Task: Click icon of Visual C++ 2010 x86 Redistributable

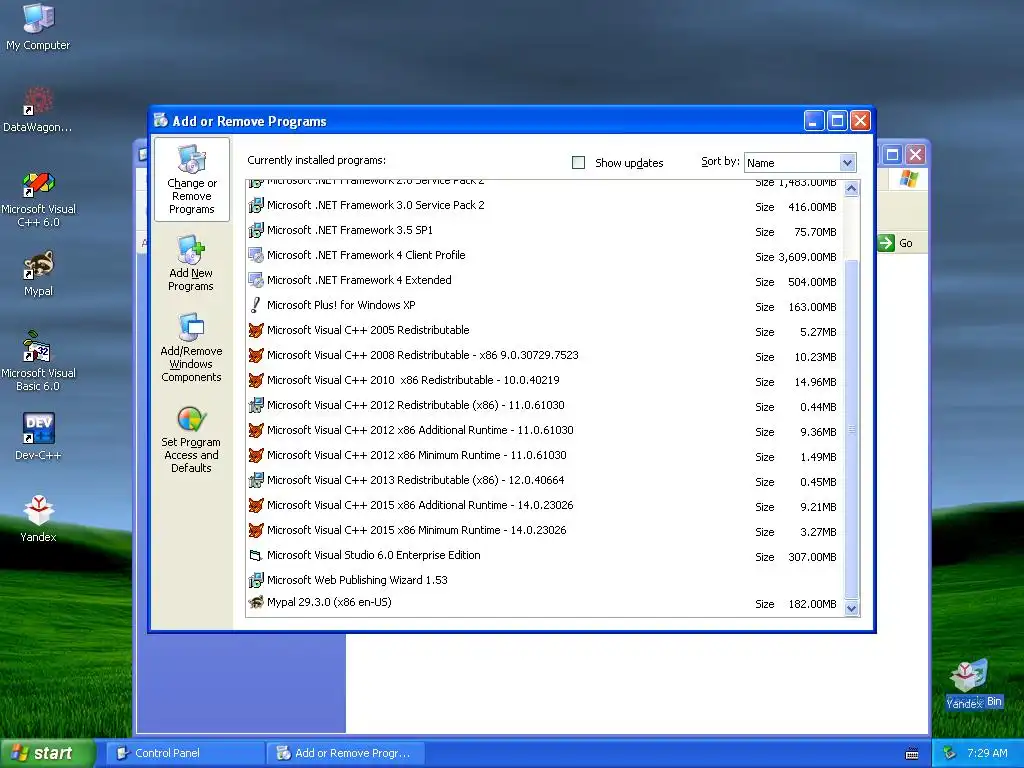Action: click(x=256, y=380)
